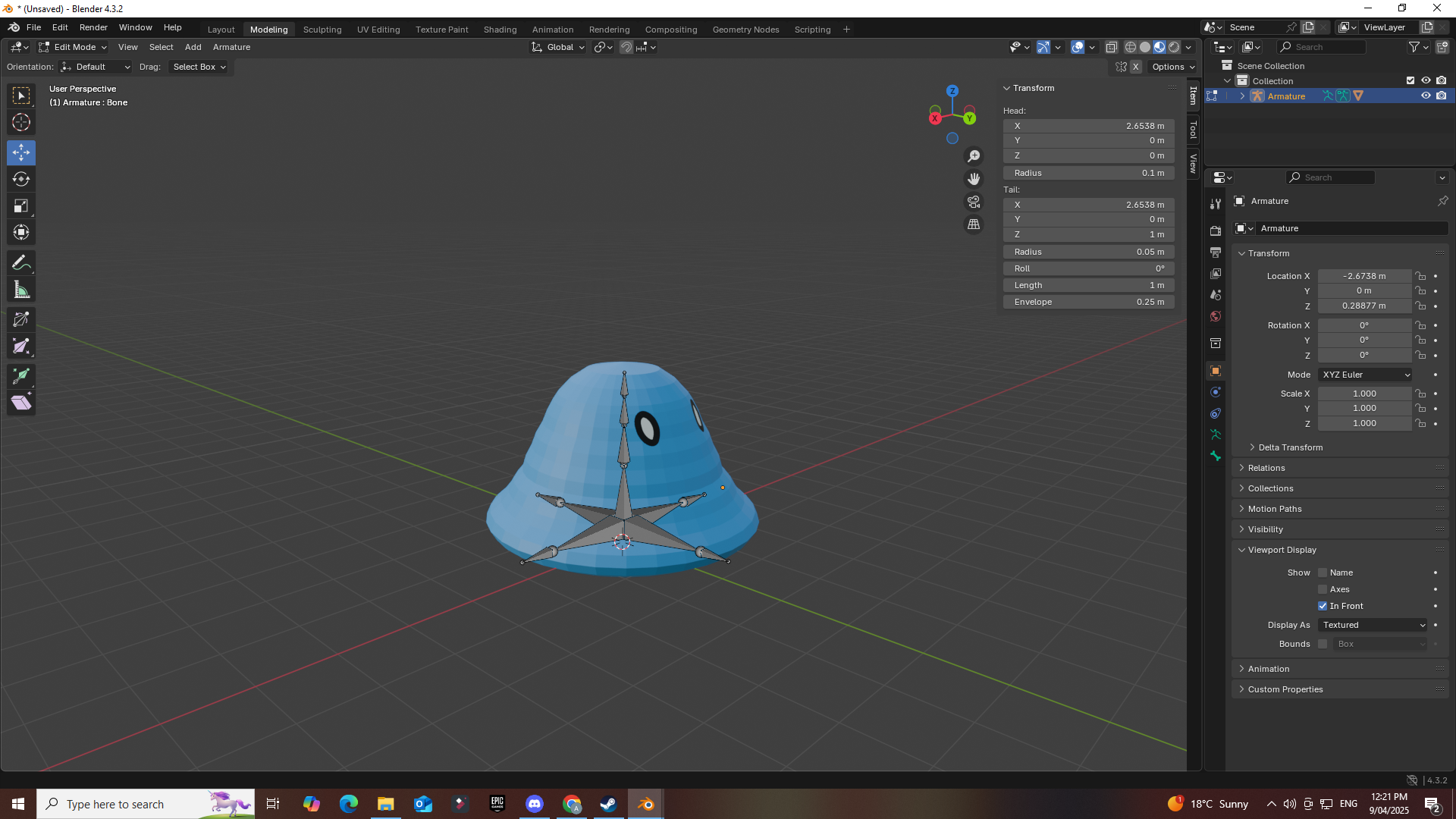Viewport: 1456px width, 819px height.
Task: Uncheck the In Front checkbox
Action: (x=1323, y=606)
